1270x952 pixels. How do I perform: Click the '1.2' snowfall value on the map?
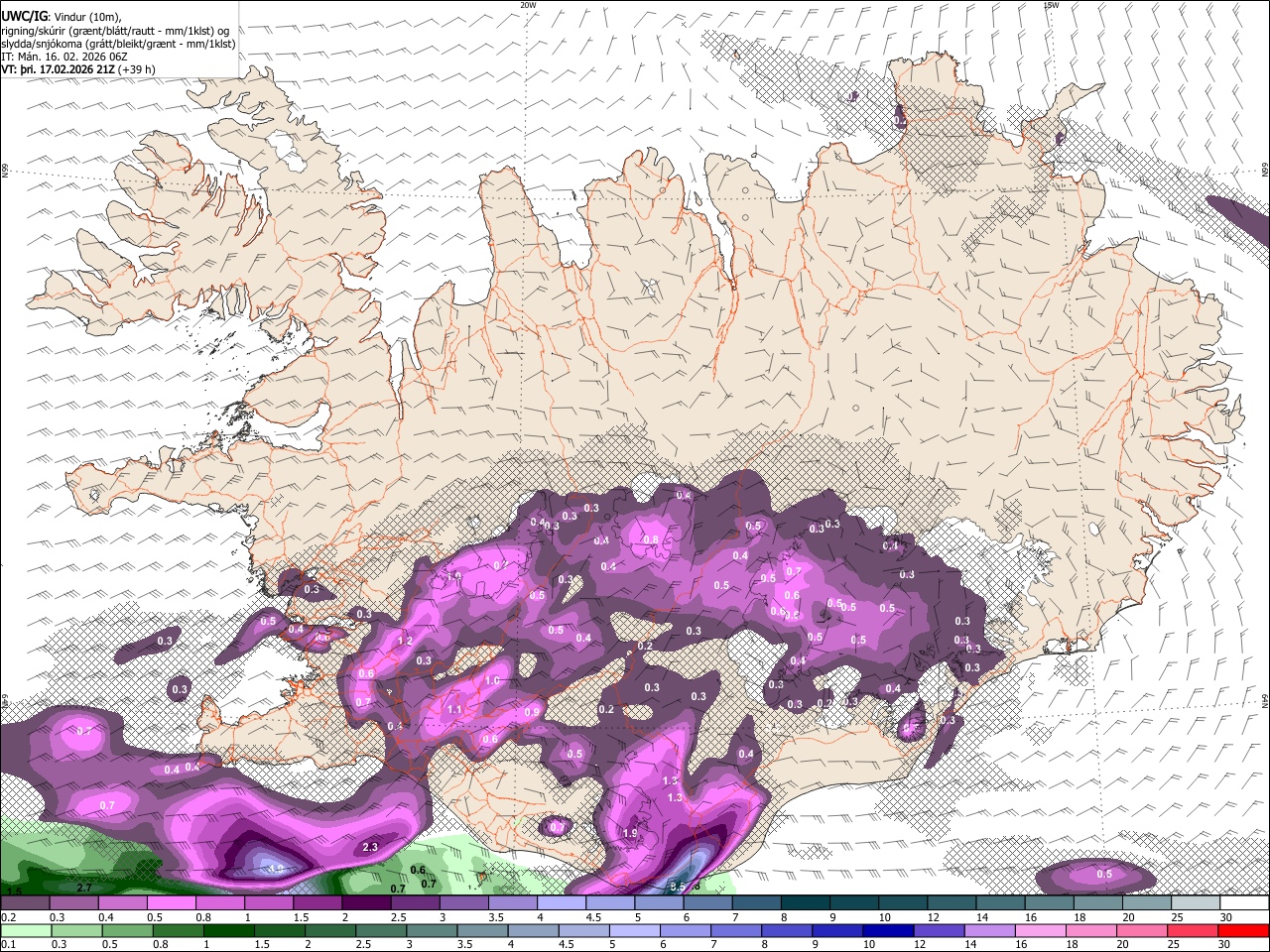405,642
